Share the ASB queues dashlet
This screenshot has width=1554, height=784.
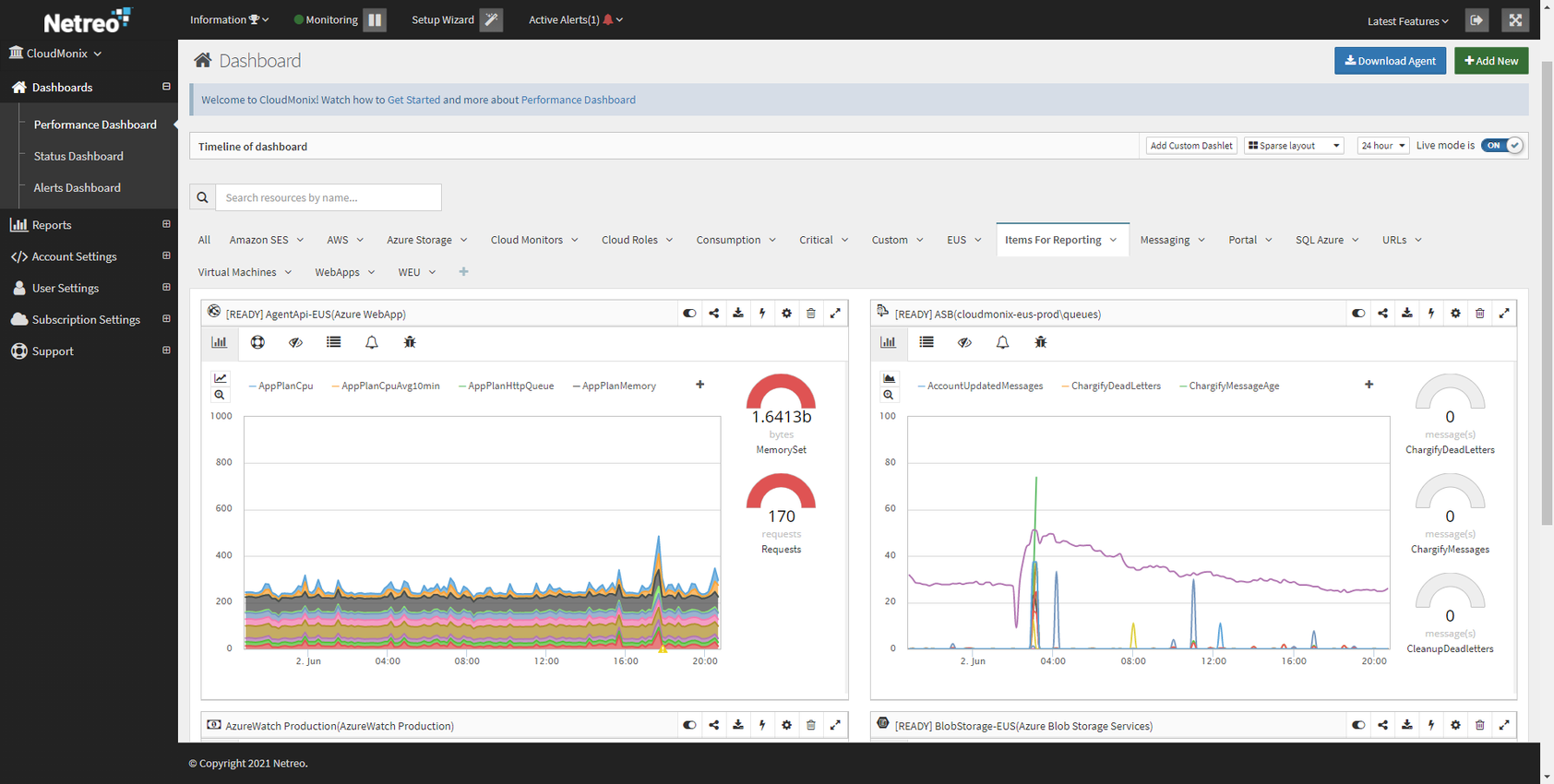click(x=1382, y=314)
